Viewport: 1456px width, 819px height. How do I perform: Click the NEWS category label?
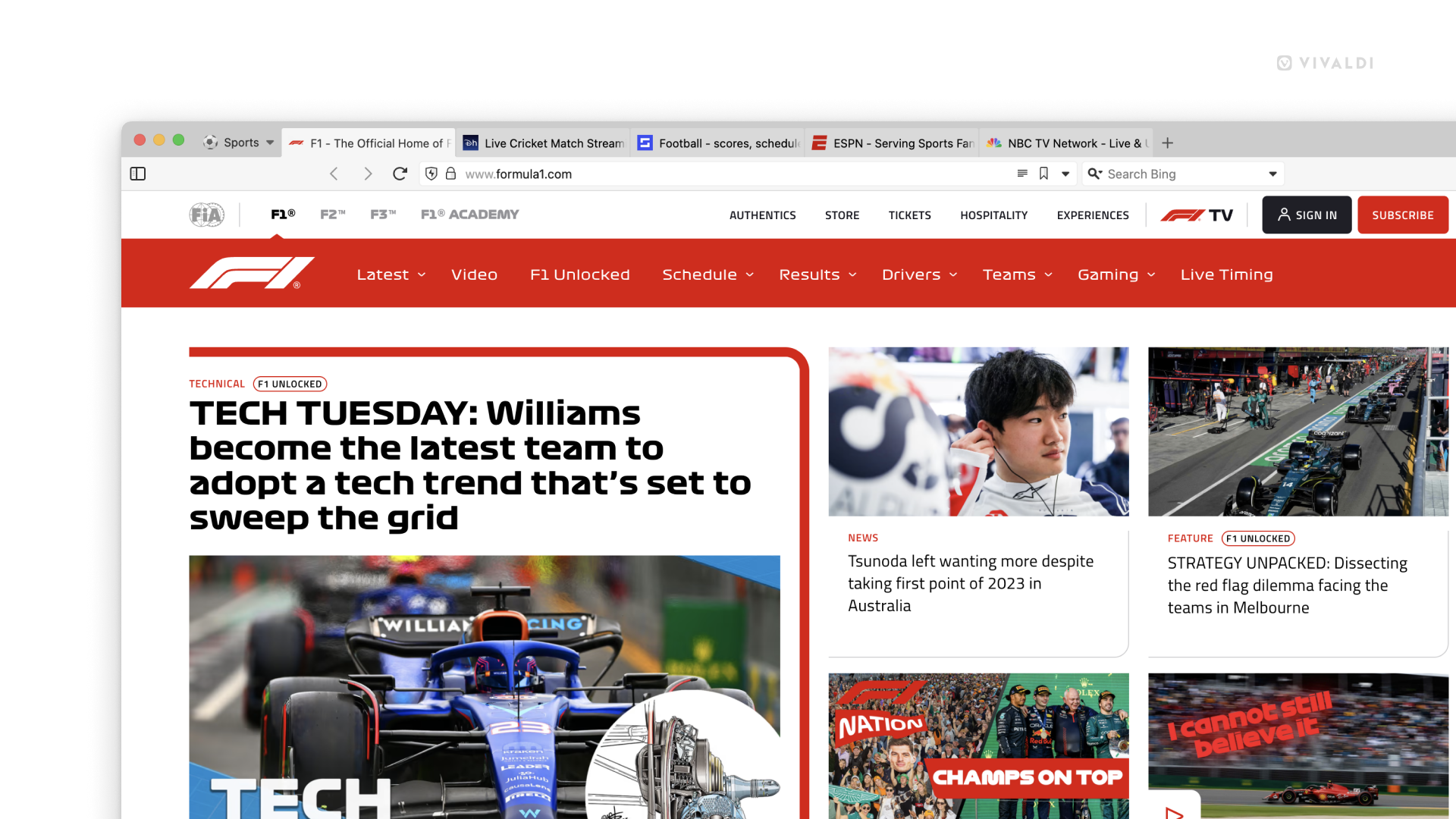[863, 538]
